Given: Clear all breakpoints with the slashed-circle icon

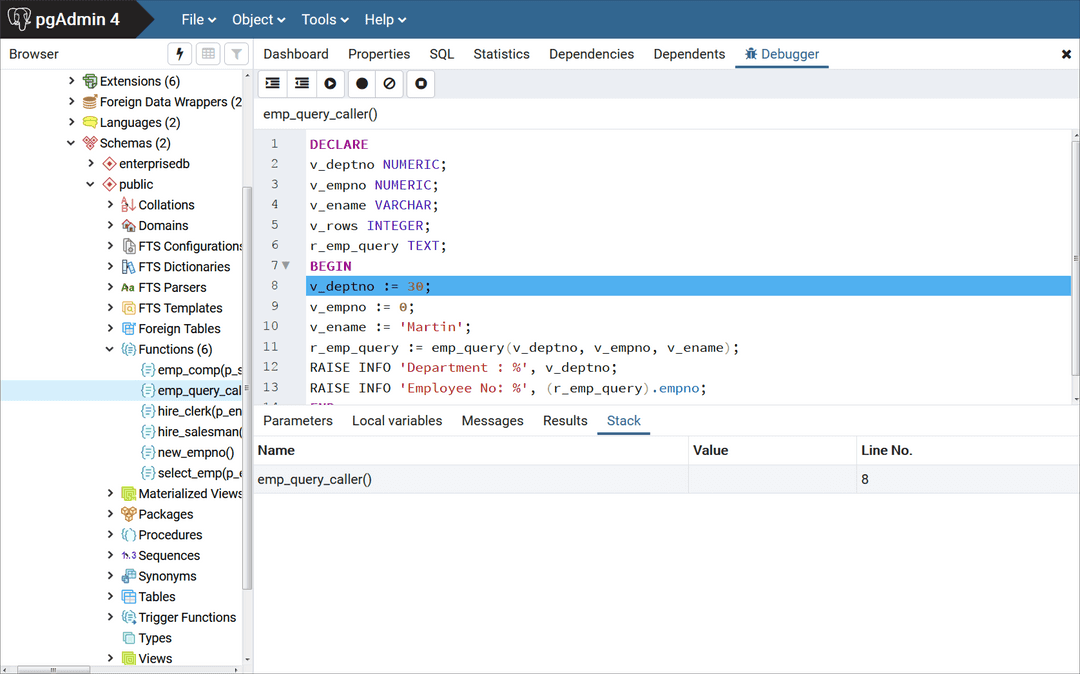Looking at the screenshot, I should [x=389, y=83].
